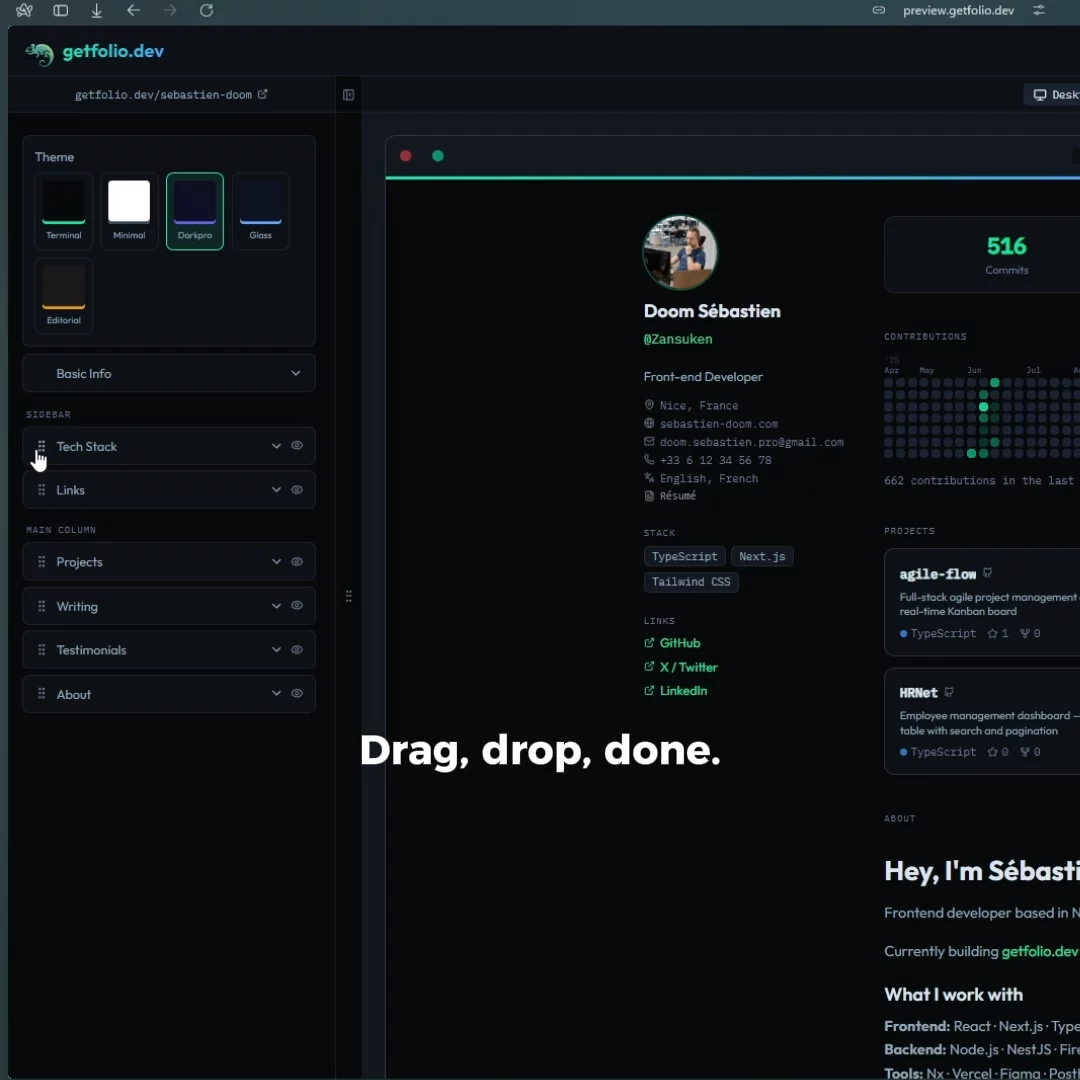1080x1080 pixels.
Task: Open the LinkedIn link
Action: [683, 690]
